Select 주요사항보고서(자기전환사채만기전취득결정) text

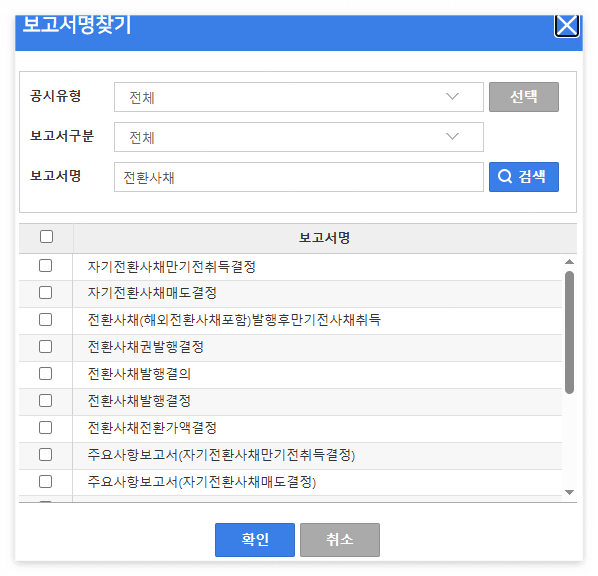pyautogui.click(x=221, y=455)
